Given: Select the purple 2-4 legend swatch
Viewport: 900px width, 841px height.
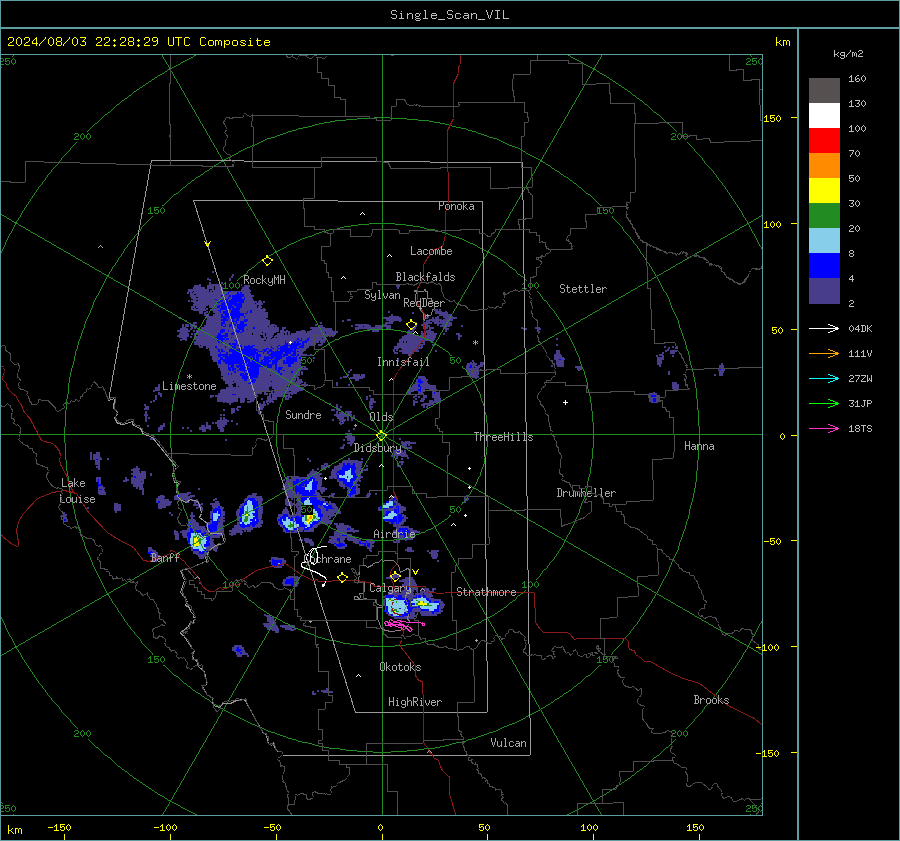Looking at the screenshot, I should click(x=824, y=290).
